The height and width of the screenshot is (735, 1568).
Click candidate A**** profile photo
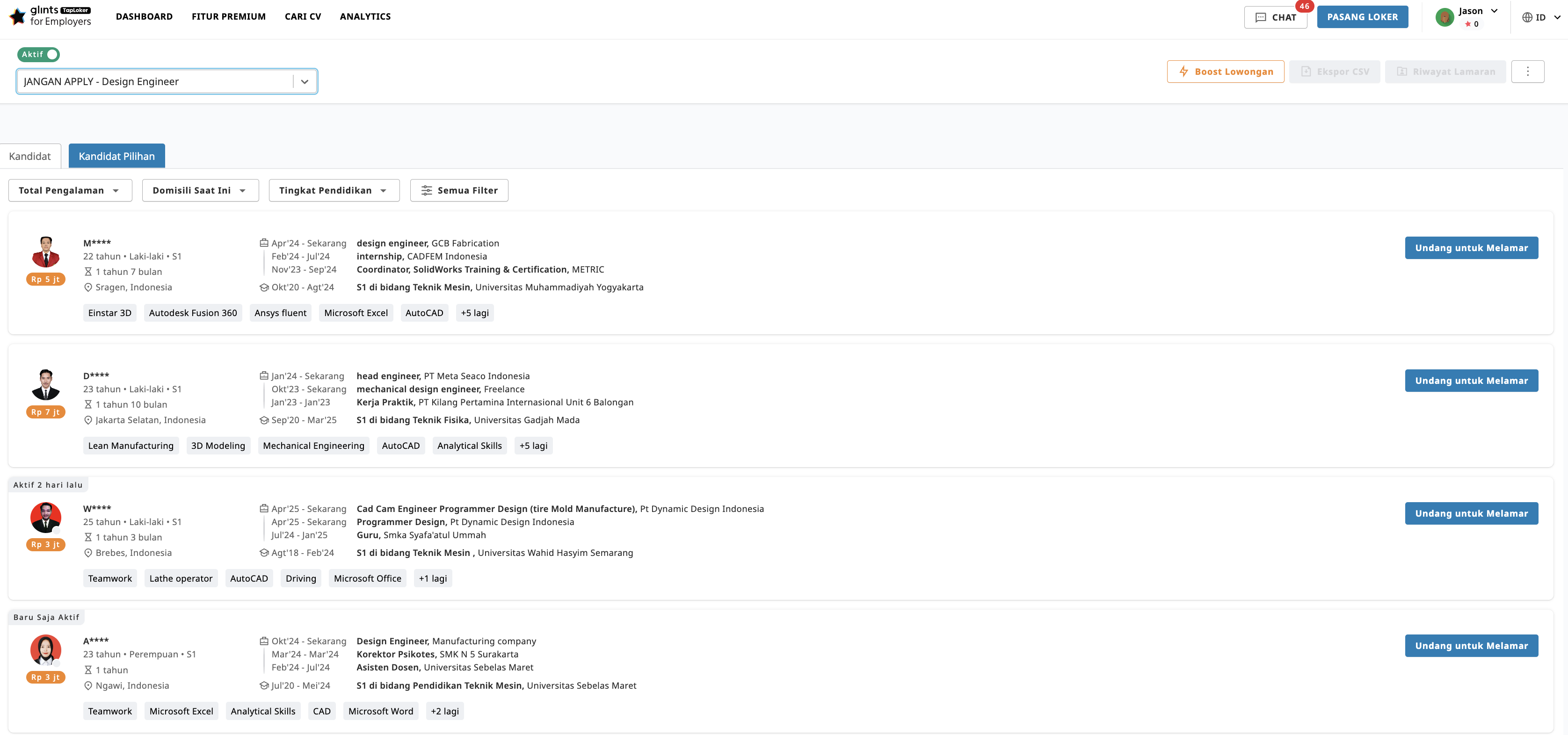[46, 650]
